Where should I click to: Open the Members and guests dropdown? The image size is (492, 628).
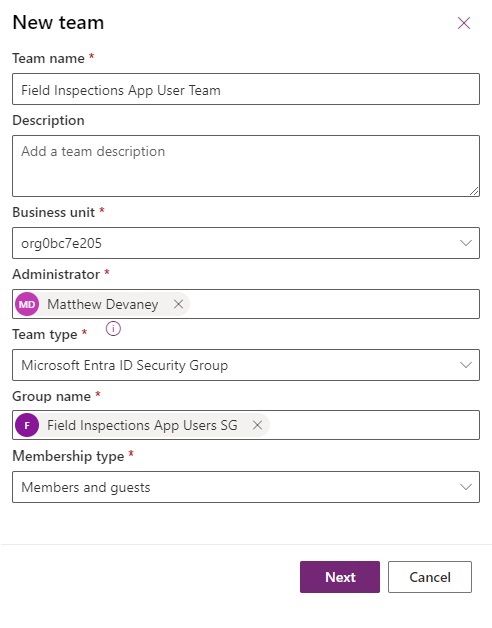(x=246, y=487)
